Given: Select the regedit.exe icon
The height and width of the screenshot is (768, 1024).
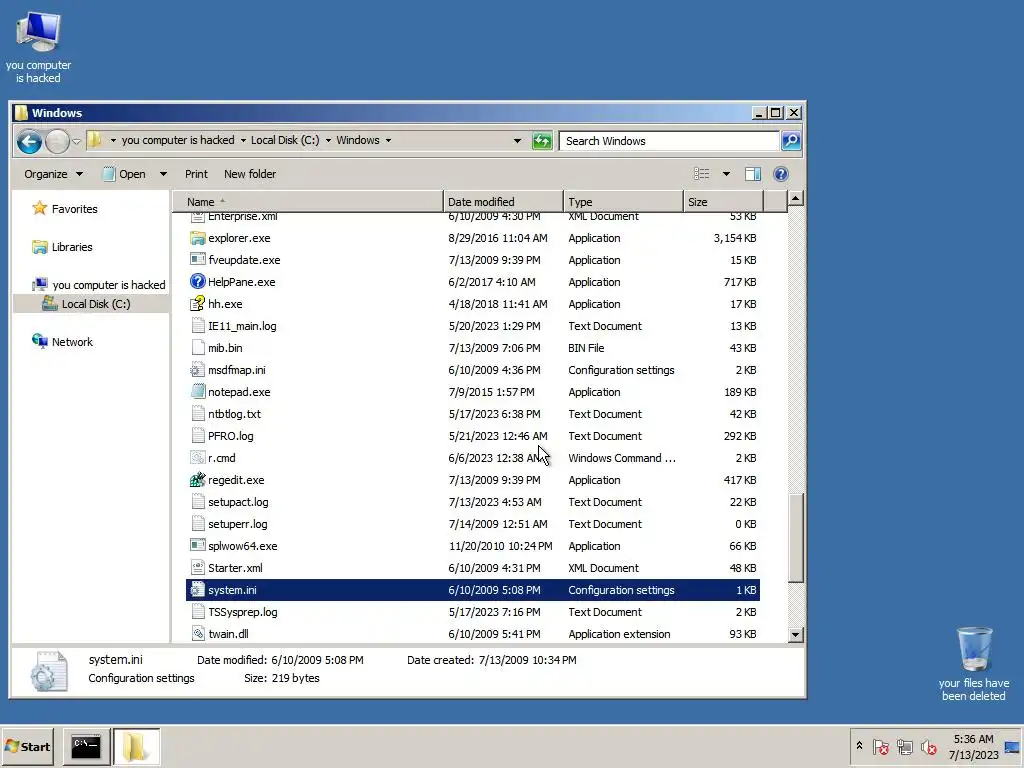Looking at the screenshot, I should coord(197,479).
